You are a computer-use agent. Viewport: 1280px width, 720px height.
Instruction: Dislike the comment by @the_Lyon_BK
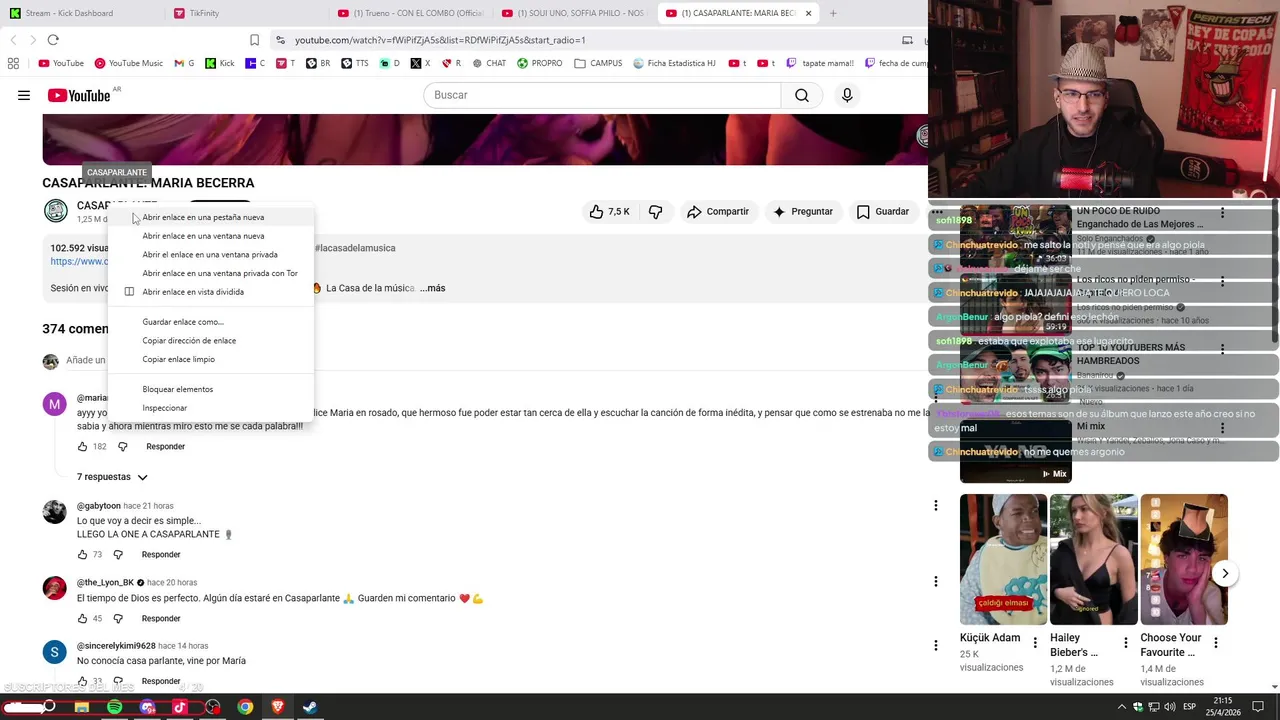pos(118,619)
